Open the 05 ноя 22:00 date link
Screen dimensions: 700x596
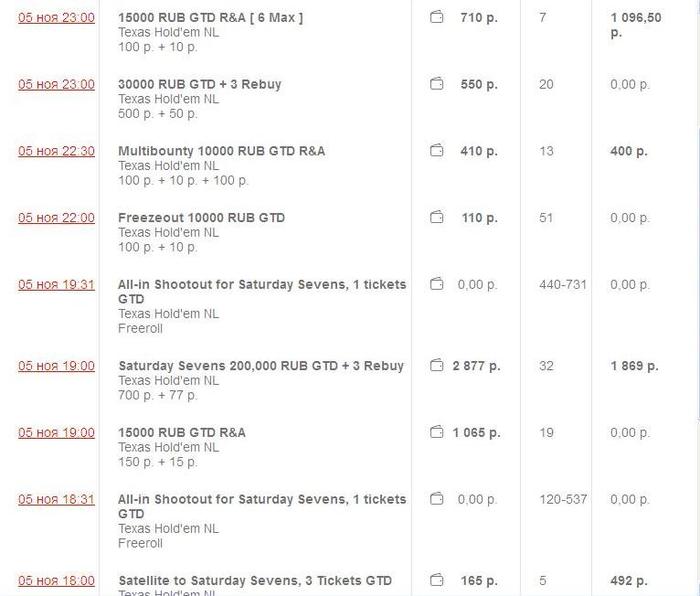point(56,218)
